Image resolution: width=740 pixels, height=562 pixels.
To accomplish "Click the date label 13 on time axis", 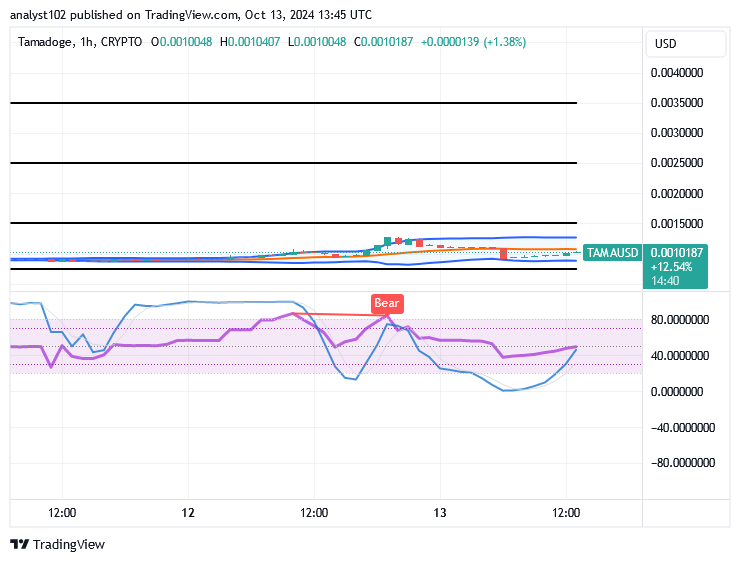I will pyautogui.click(x=440, y=512).
